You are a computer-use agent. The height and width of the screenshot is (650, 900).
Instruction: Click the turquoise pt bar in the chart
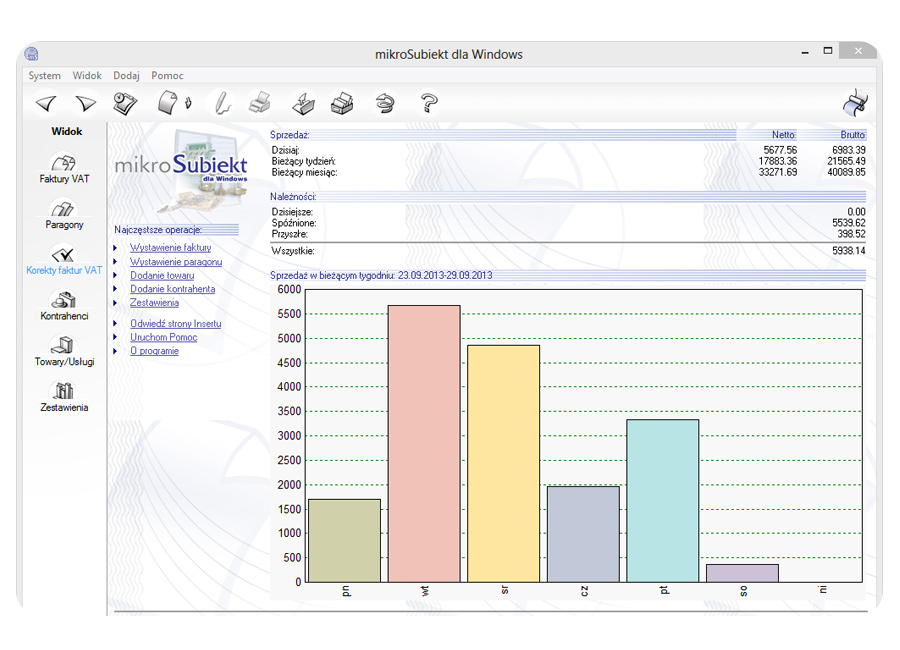(x=663, y=501)
